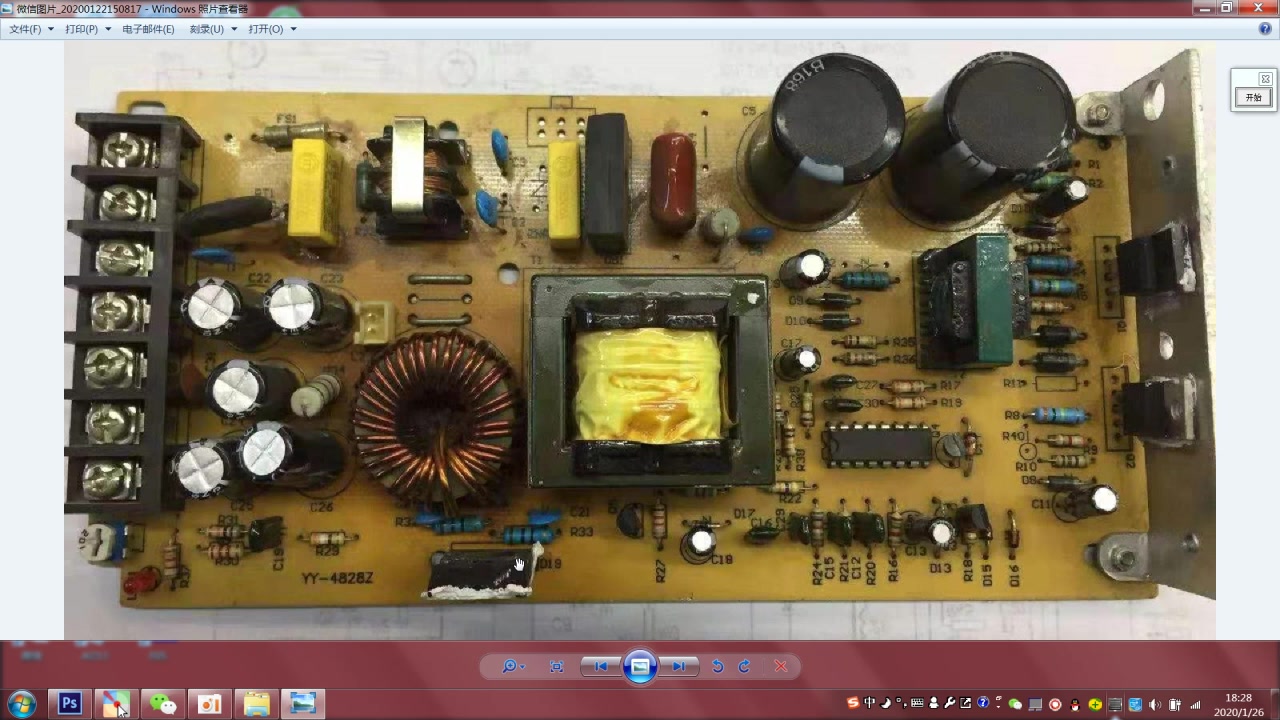Click the actual-size display icon
The image size is (1280, 720).
pyautogui.click(x=557, y=666)
